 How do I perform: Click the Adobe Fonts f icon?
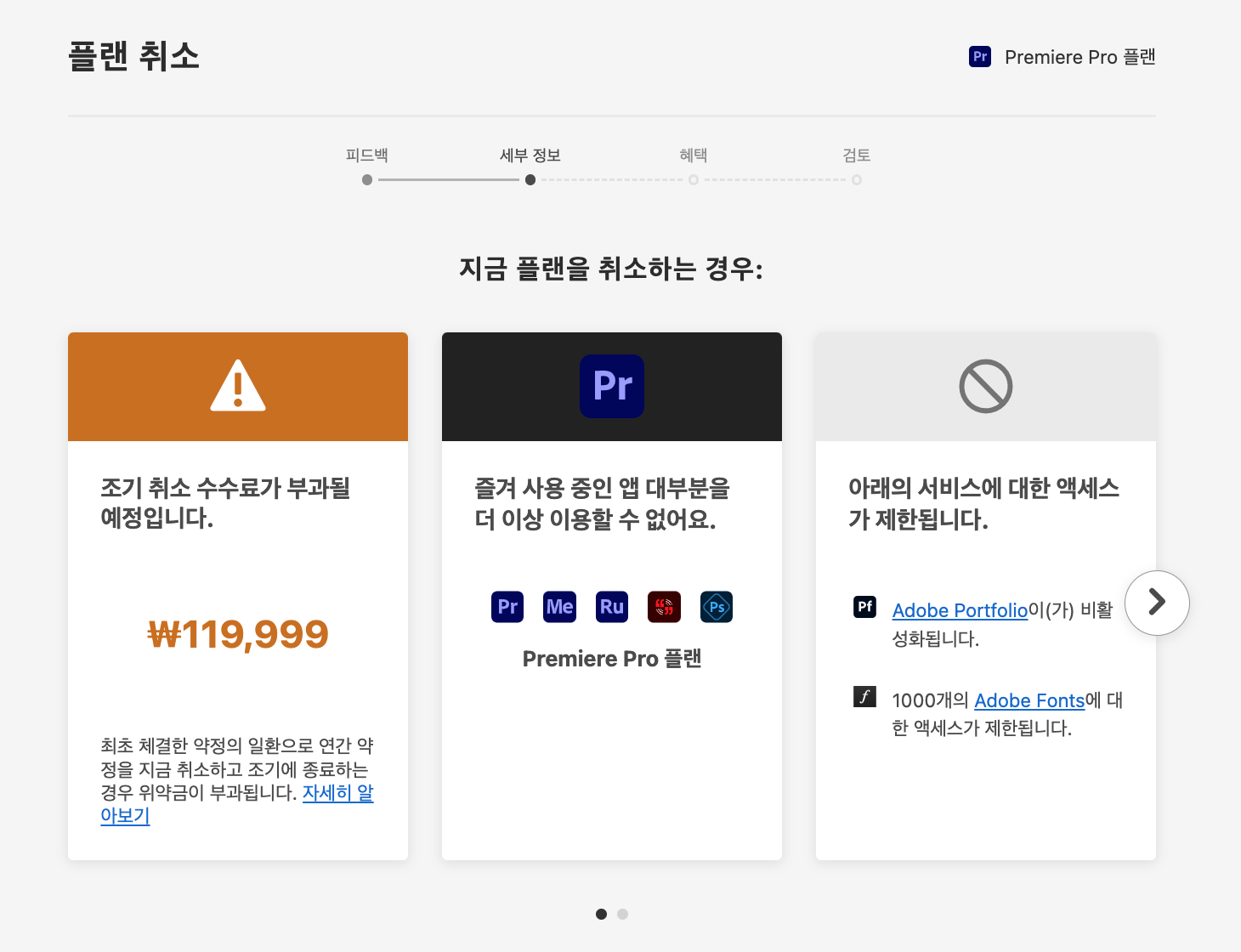pyautogui.click(x=864, y=697)
